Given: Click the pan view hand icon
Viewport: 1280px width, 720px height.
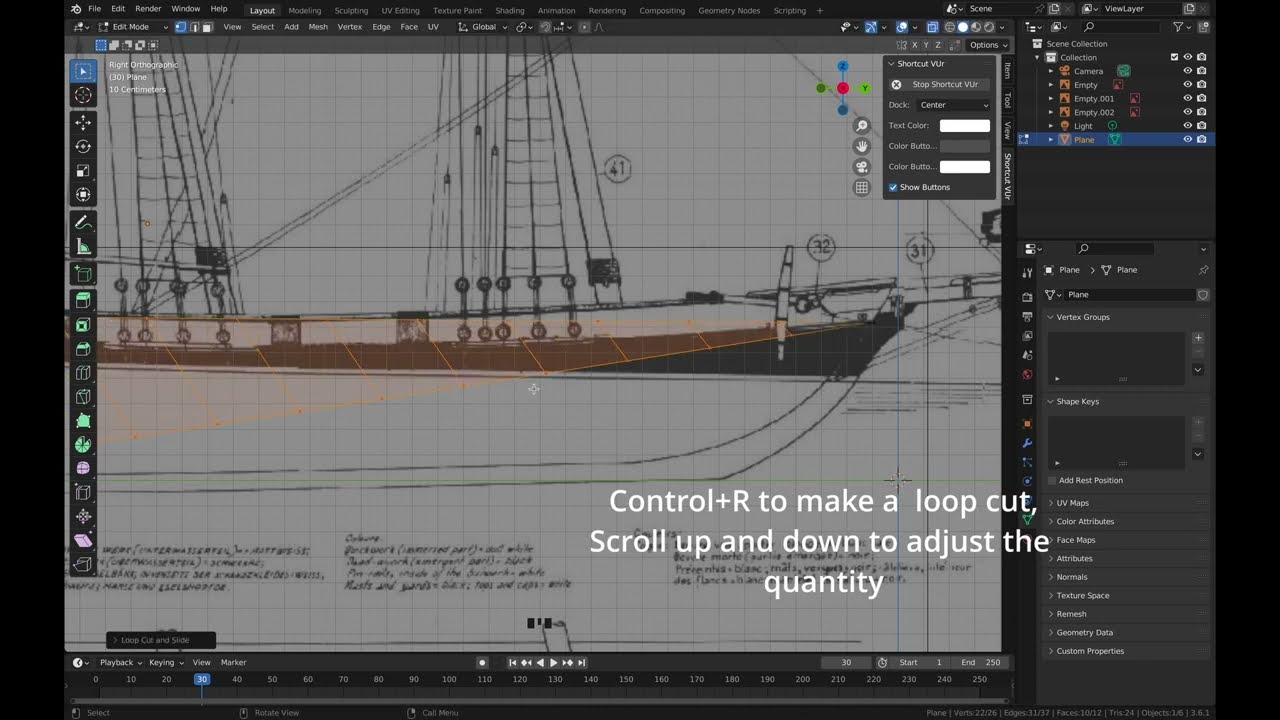Looking at the screenshot, I should 862,146.
